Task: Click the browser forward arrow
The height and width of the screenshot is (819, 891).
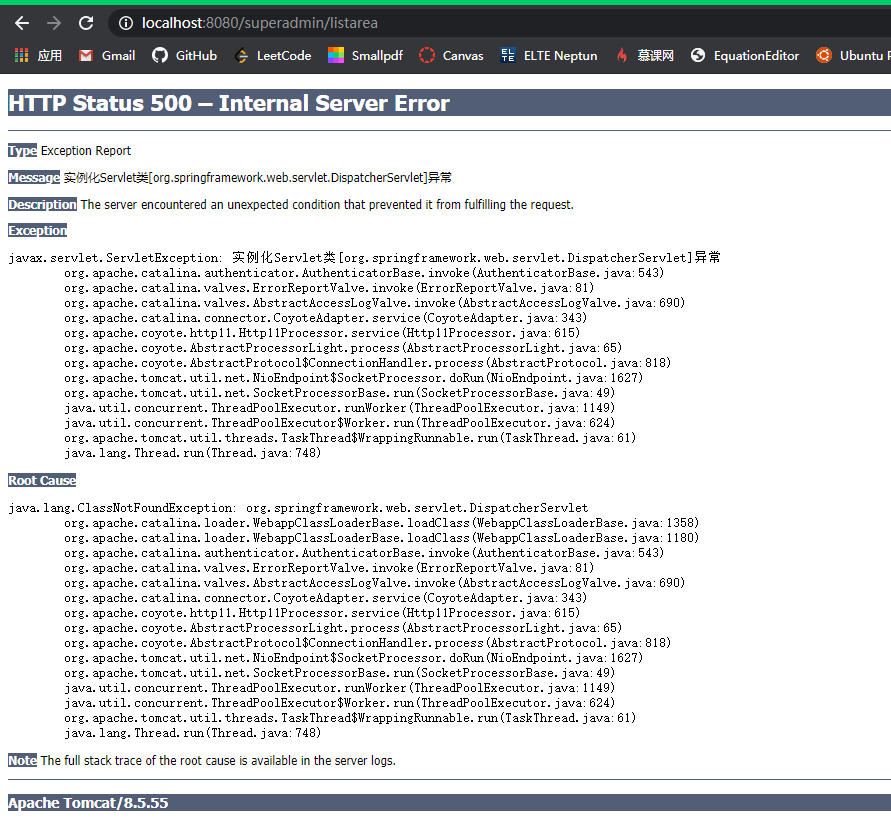Action: (x=54, y=23)
